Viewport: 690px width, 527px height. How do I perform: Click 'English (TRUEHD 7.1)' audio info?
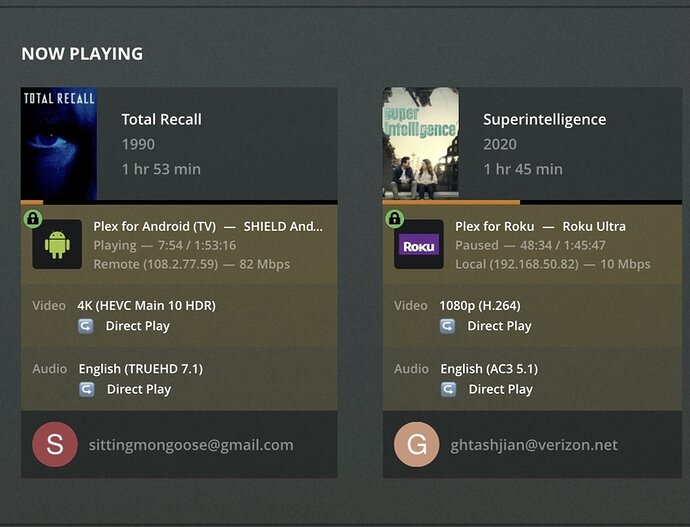point(141,369)
